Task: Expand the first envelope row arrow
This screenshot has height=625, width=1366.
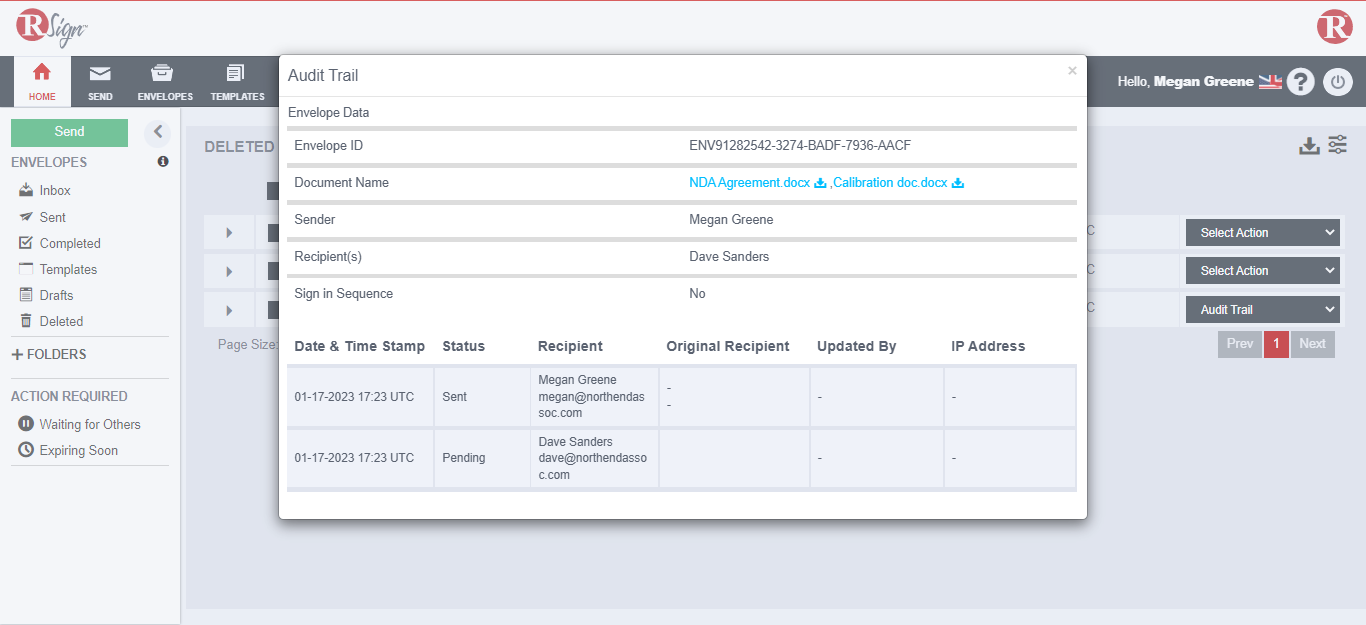Action: click(x=229, y=233)
